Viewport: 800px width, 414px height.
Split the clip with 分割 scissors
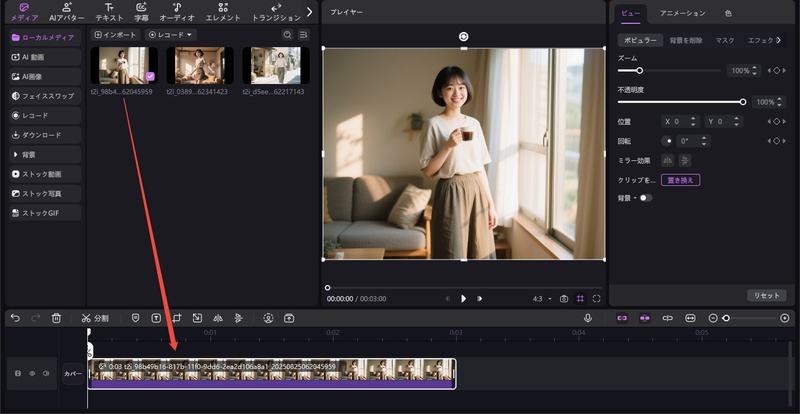pos(95,318)
